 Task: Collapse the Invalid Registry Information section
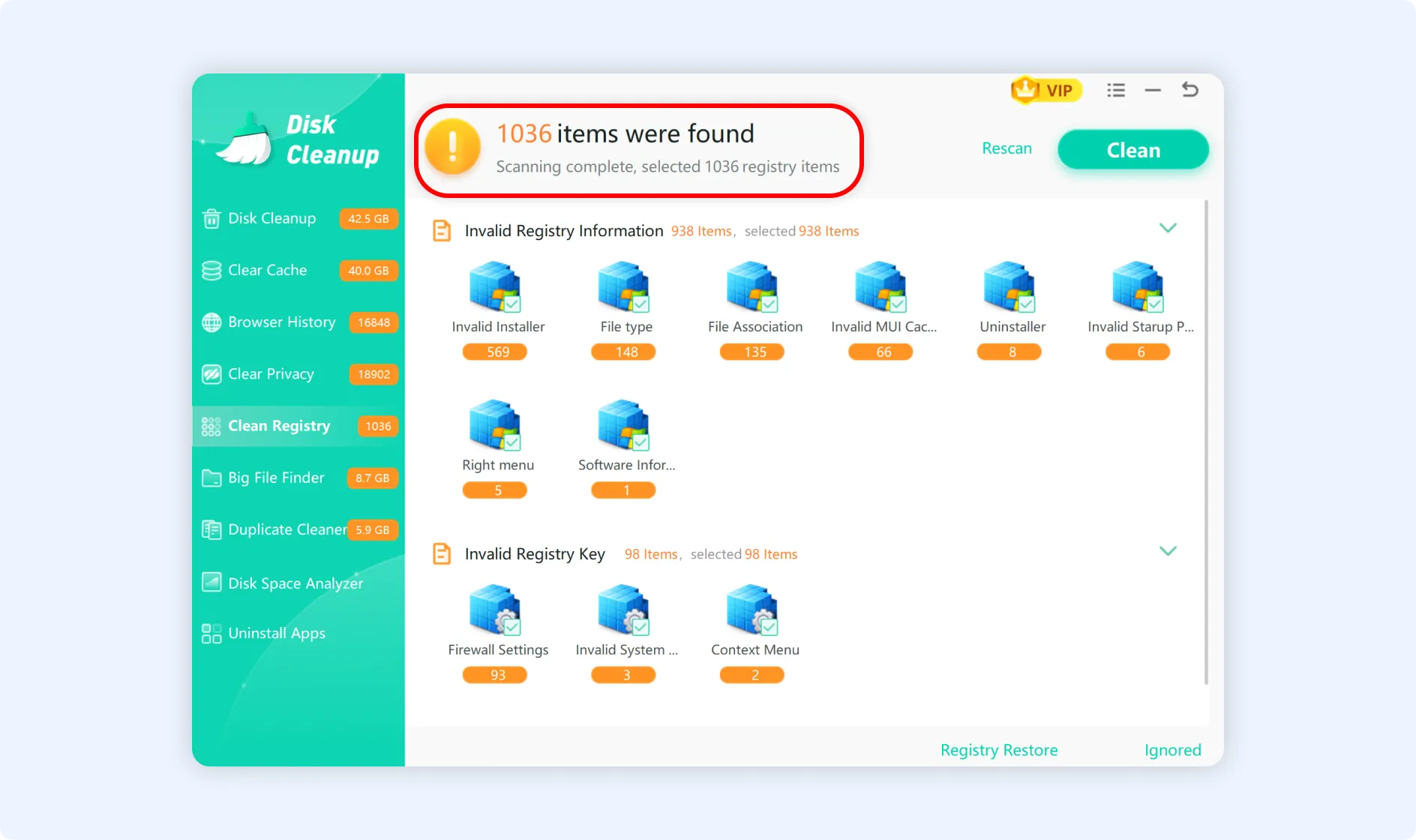point(1168,227)
